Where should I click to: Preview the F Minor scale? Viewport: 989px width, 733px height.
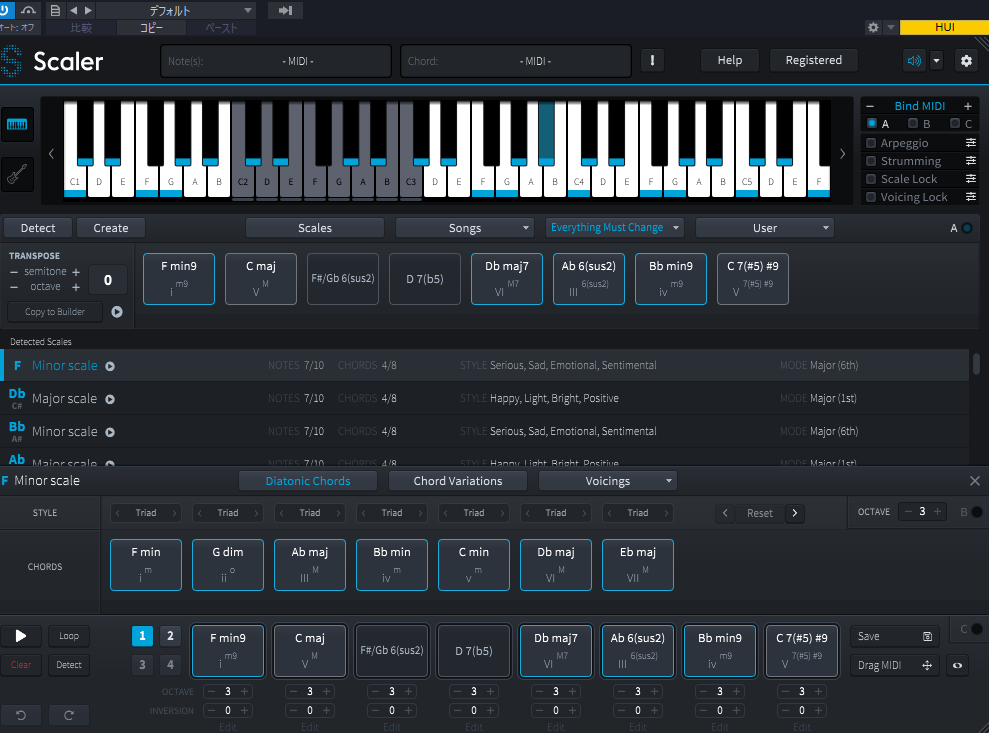110,366
